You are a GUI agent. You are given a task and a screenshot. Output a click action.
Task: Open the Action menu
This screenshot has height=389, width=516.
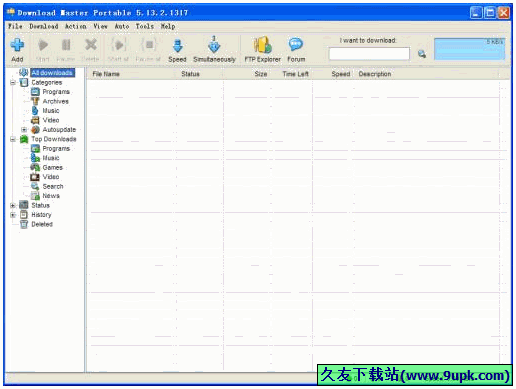(76, 26)
